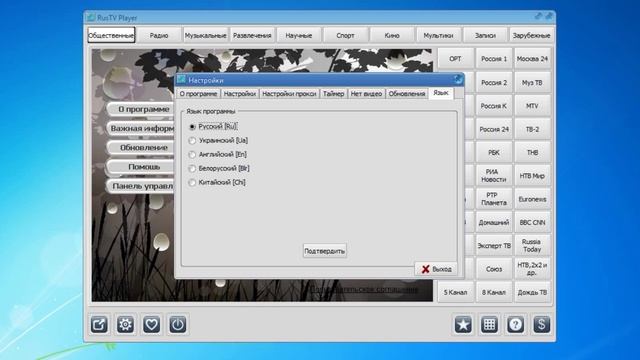The width and height of the screenshot is (640, 360).
Task: Open the Развлечения category
Action: point(252,35)
